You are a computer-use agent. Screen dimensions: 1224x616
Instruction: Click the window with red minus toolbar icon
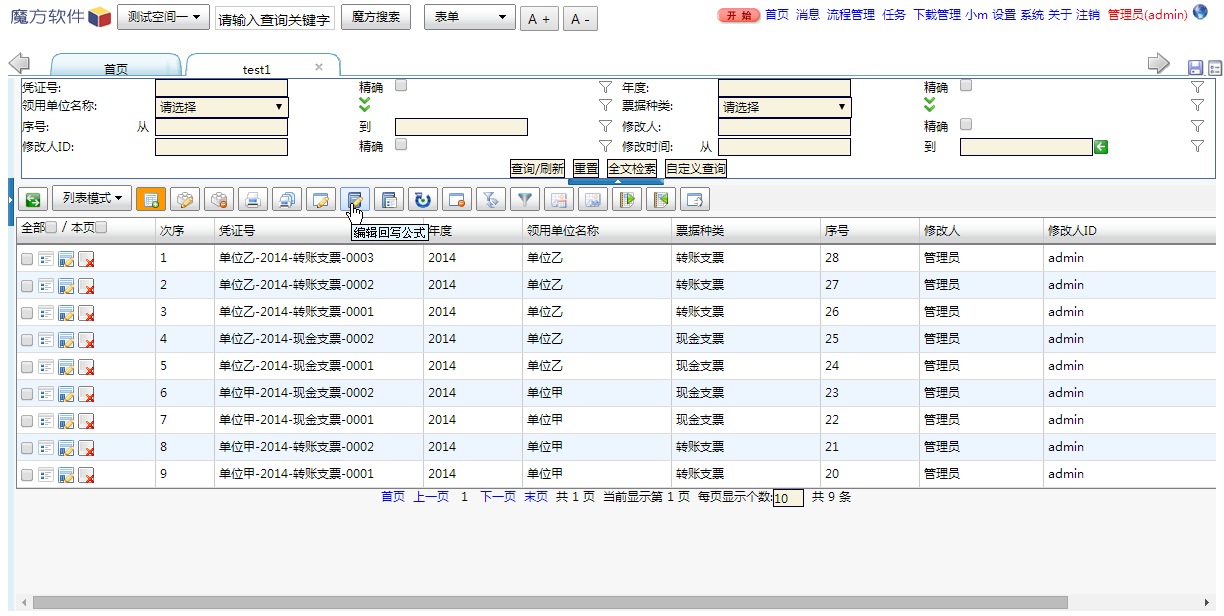(457, 199)
